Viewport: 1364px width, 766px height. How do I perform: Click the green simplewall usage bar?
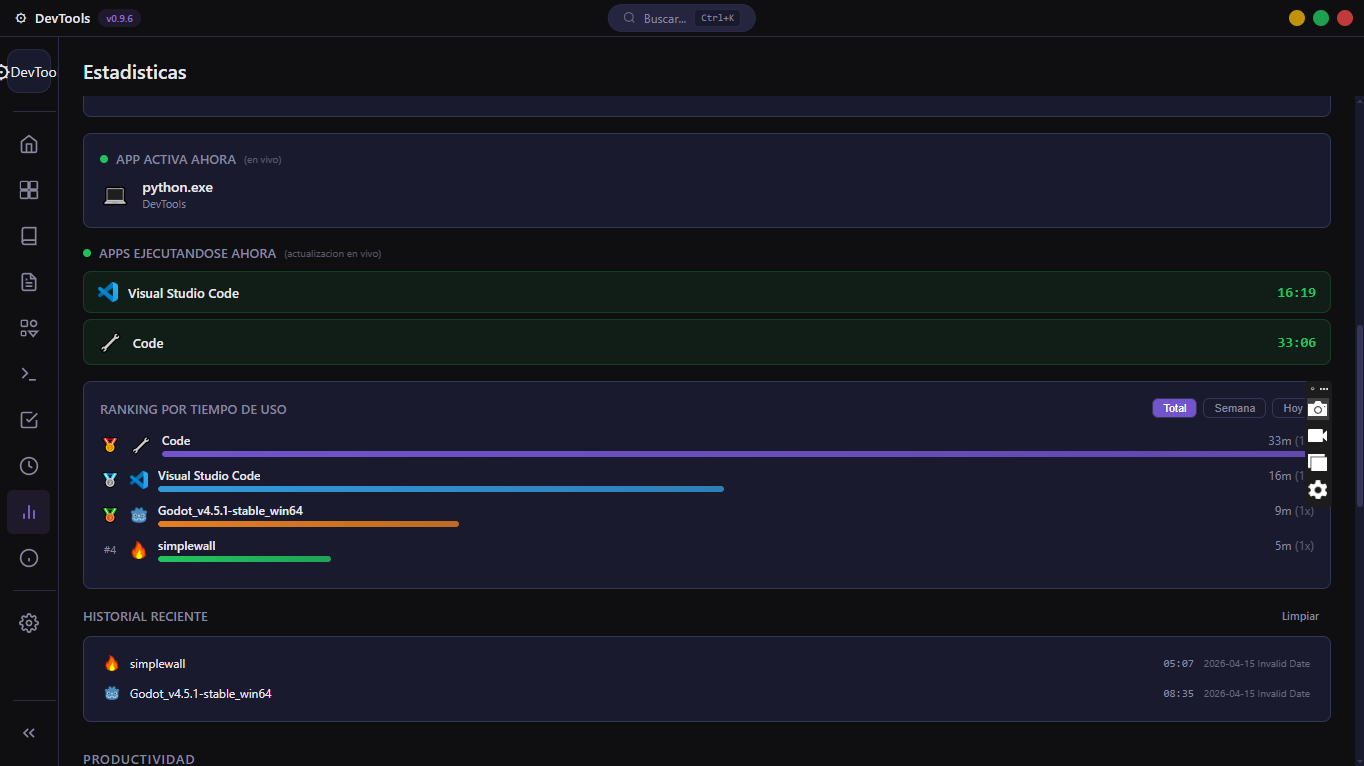point(244,559)
